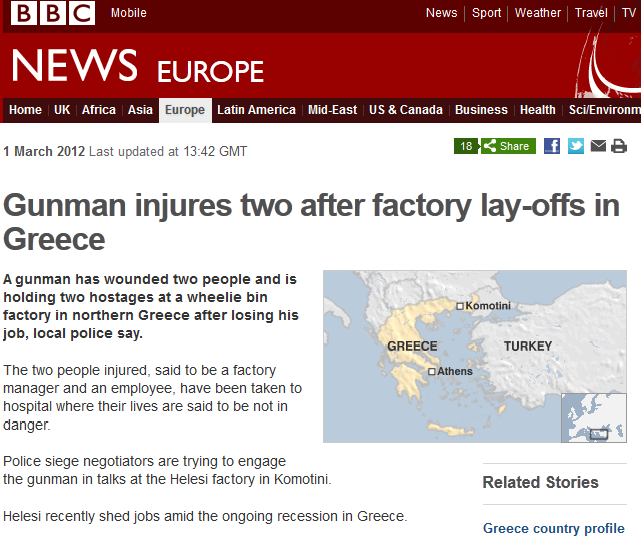Print the page using printer icon
Viewport: 641px width, 537px height.
point(619,146)
